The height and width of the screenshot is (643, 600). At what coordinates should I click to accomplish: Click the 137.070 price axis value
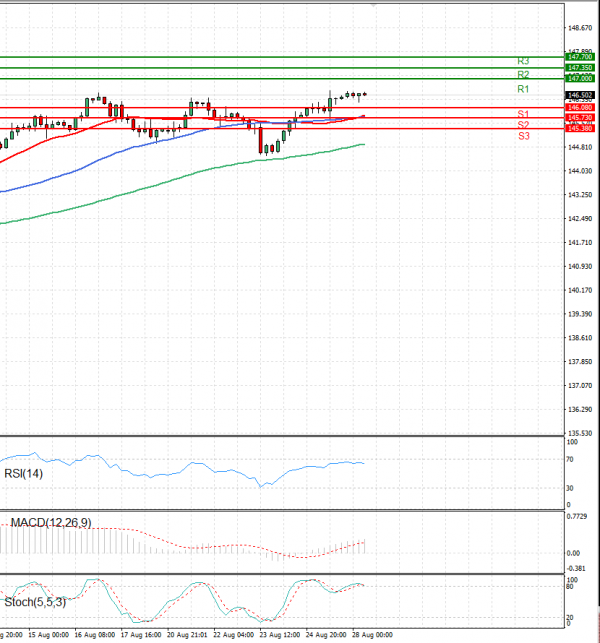(580, 386)
